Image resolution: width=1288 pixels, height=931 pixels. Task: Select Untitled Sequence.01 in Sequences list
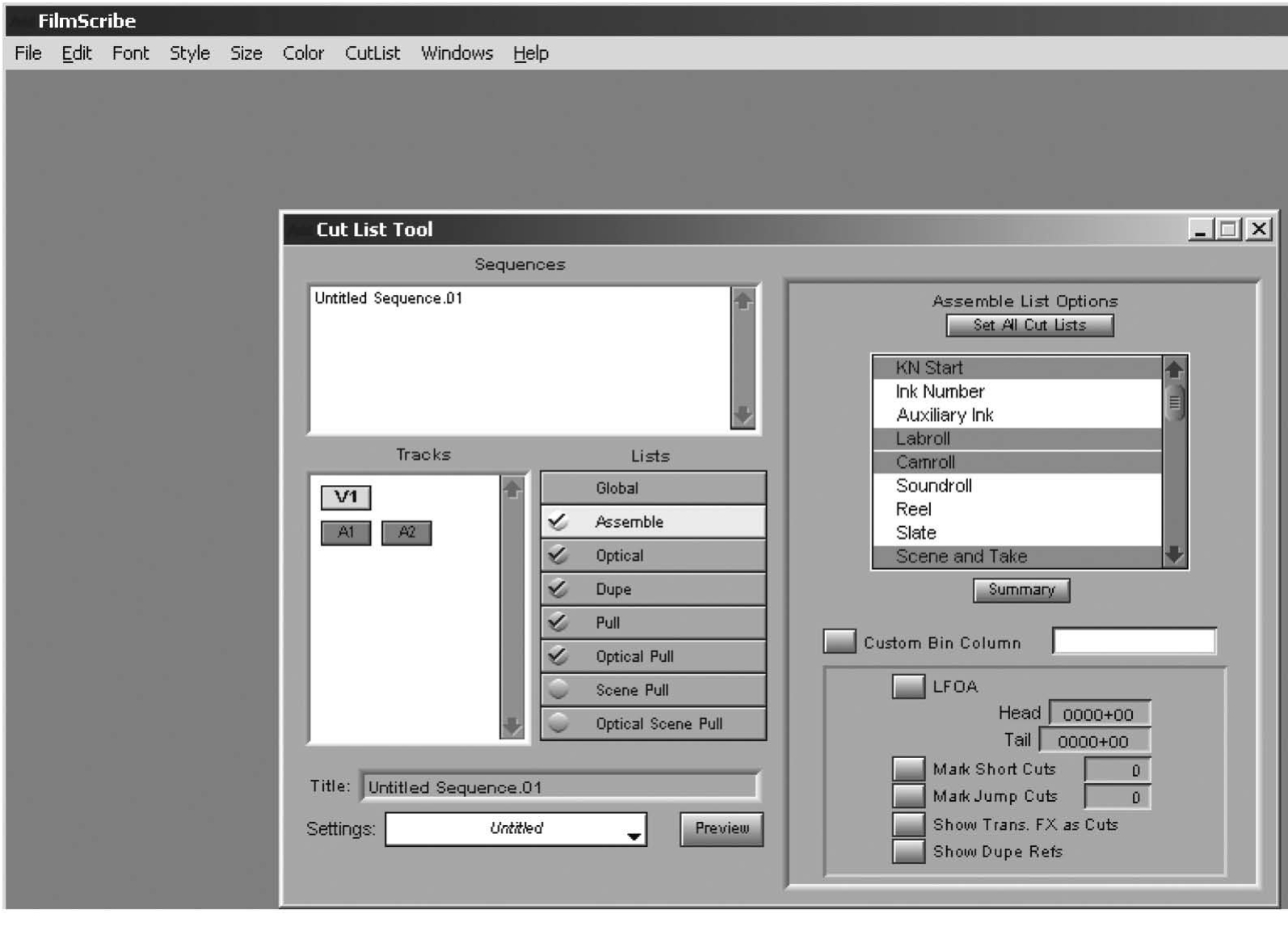[x=389, y=298]
